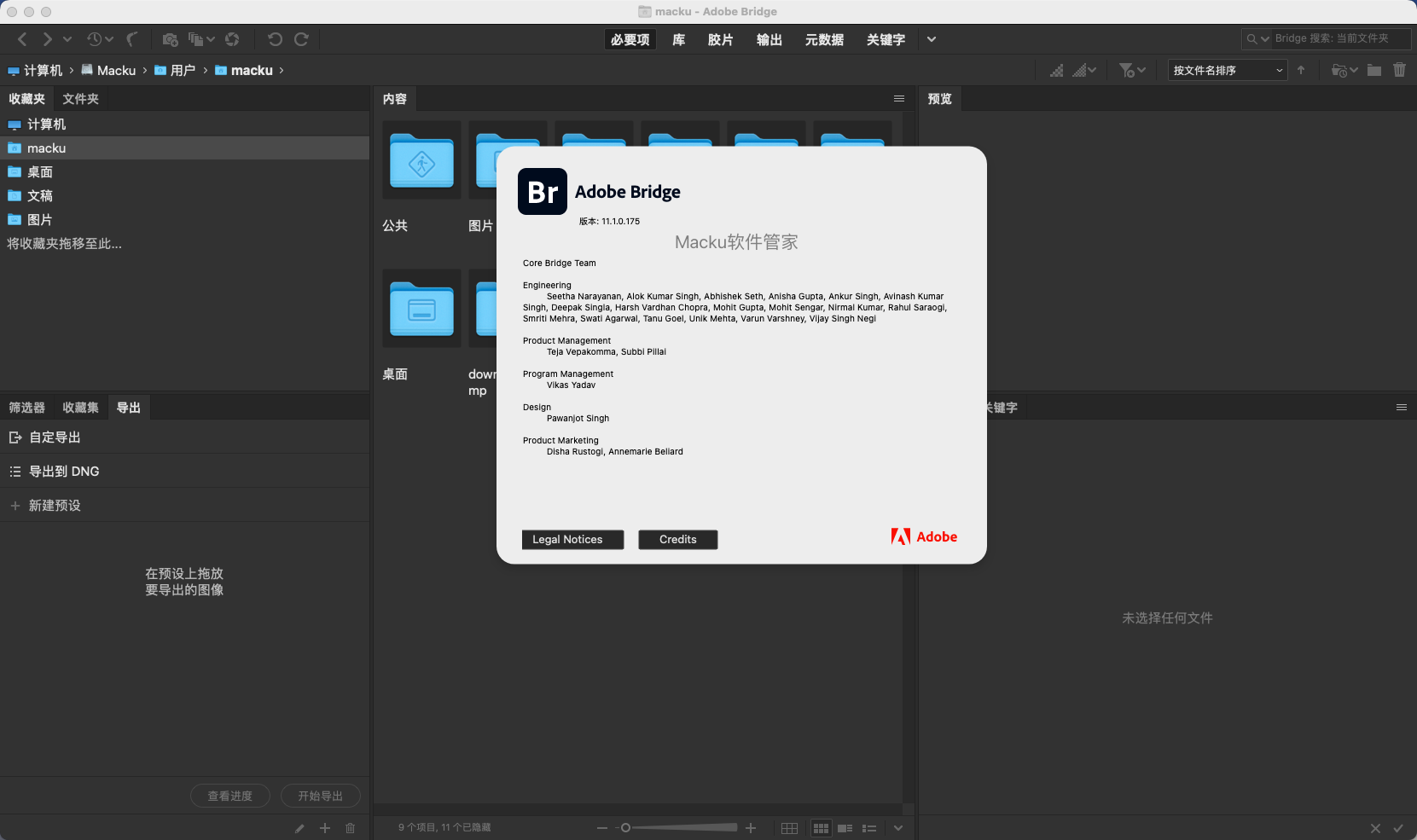Go back with the left arrow icon
Screen dimensions: 1417x840
(x=22, y=39)
